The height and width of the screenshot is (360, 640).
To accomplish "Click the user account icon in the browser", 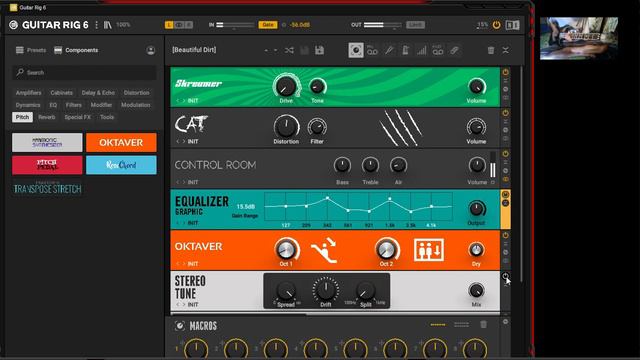I will tap(151, 50).
